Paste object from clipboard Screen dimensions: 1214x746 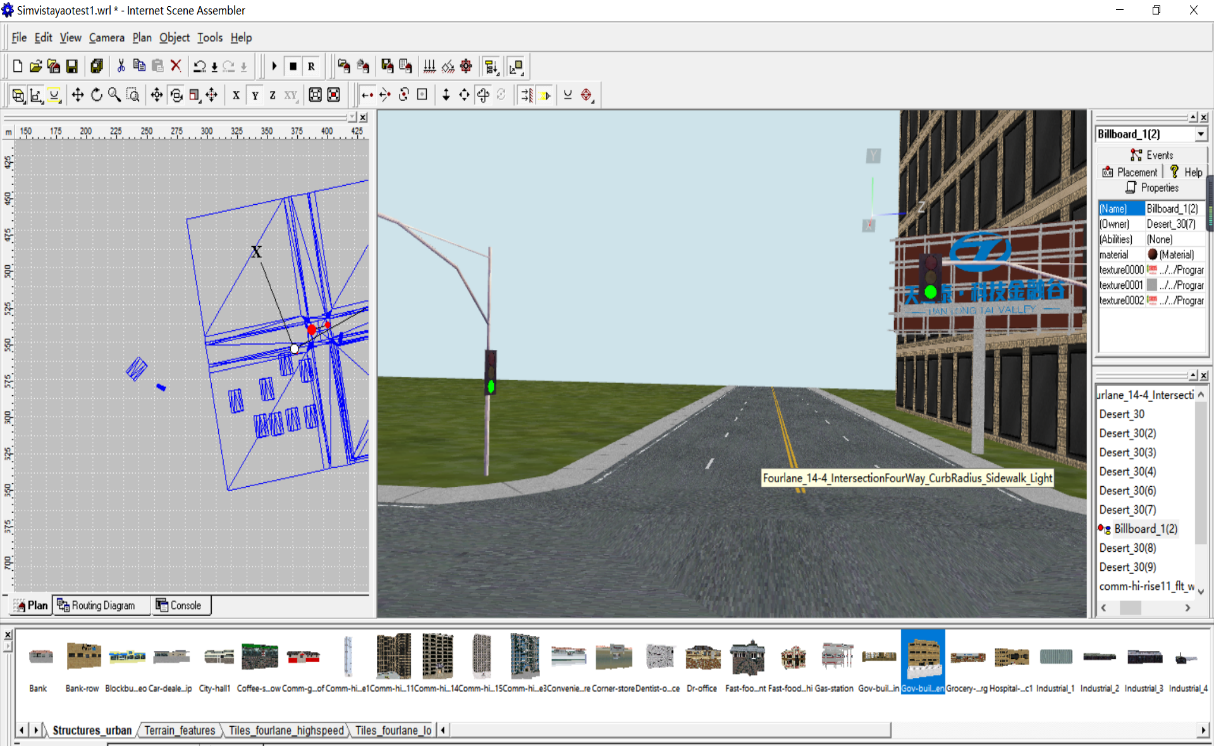(157, 67)
